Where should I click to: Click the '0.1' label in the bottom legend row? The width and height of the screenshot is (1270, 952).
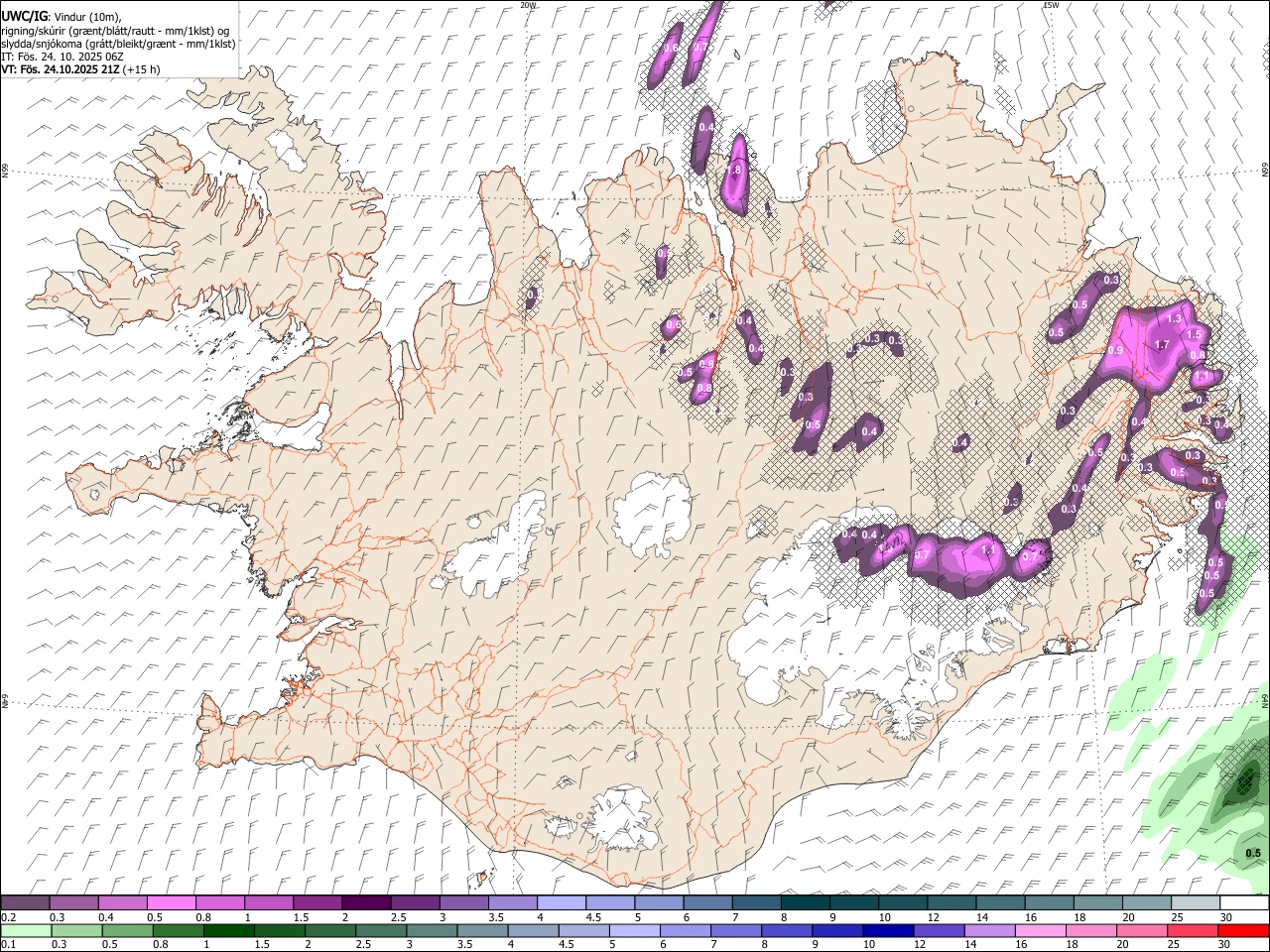coord(8,945)
